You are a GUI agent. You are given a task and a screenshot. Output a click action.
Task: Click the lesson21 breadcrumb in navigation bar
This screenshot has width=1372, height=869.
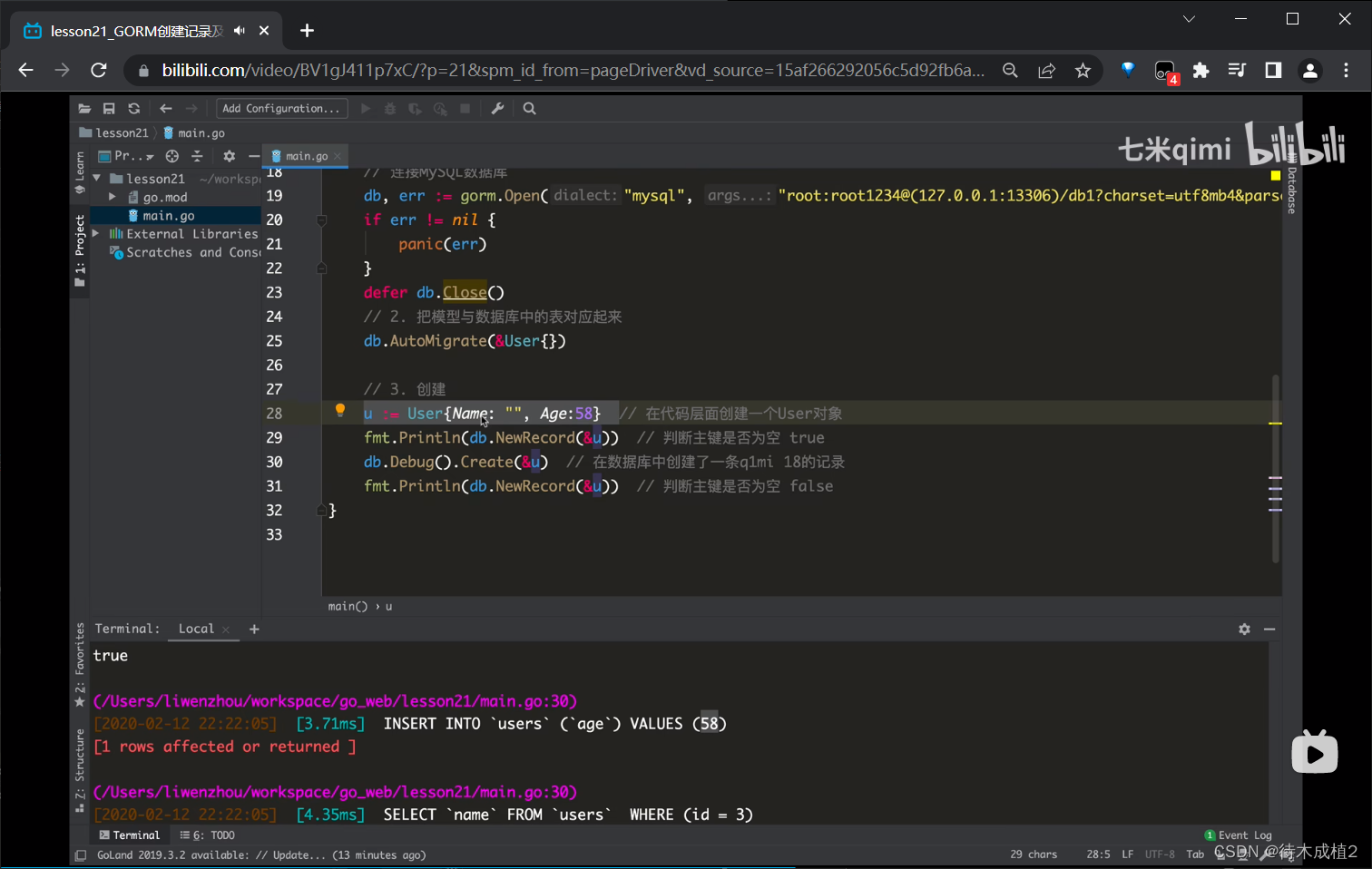point(114,132)
